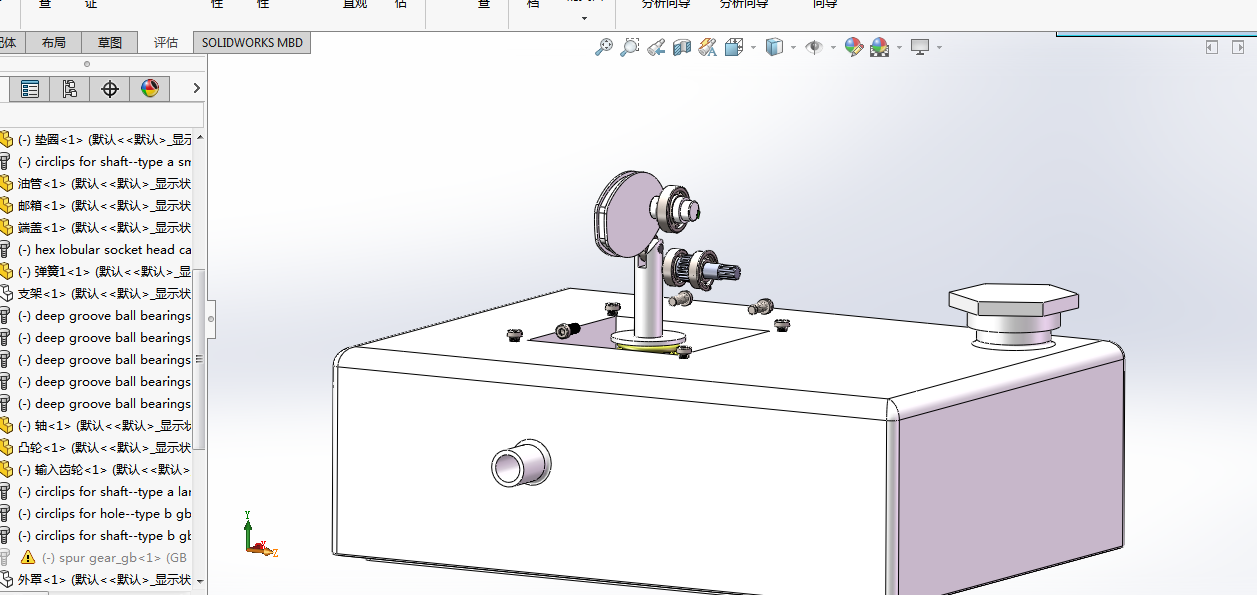
Task: Open the Dynamic Annotation Views tool
Action: [x=708, y=47]
